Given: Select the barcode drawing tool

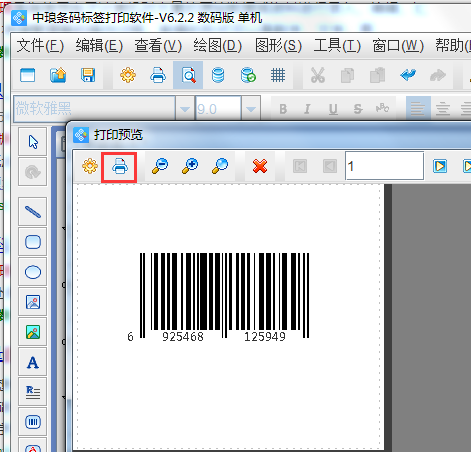Looking at the screenshot, I should pos(33,422).
